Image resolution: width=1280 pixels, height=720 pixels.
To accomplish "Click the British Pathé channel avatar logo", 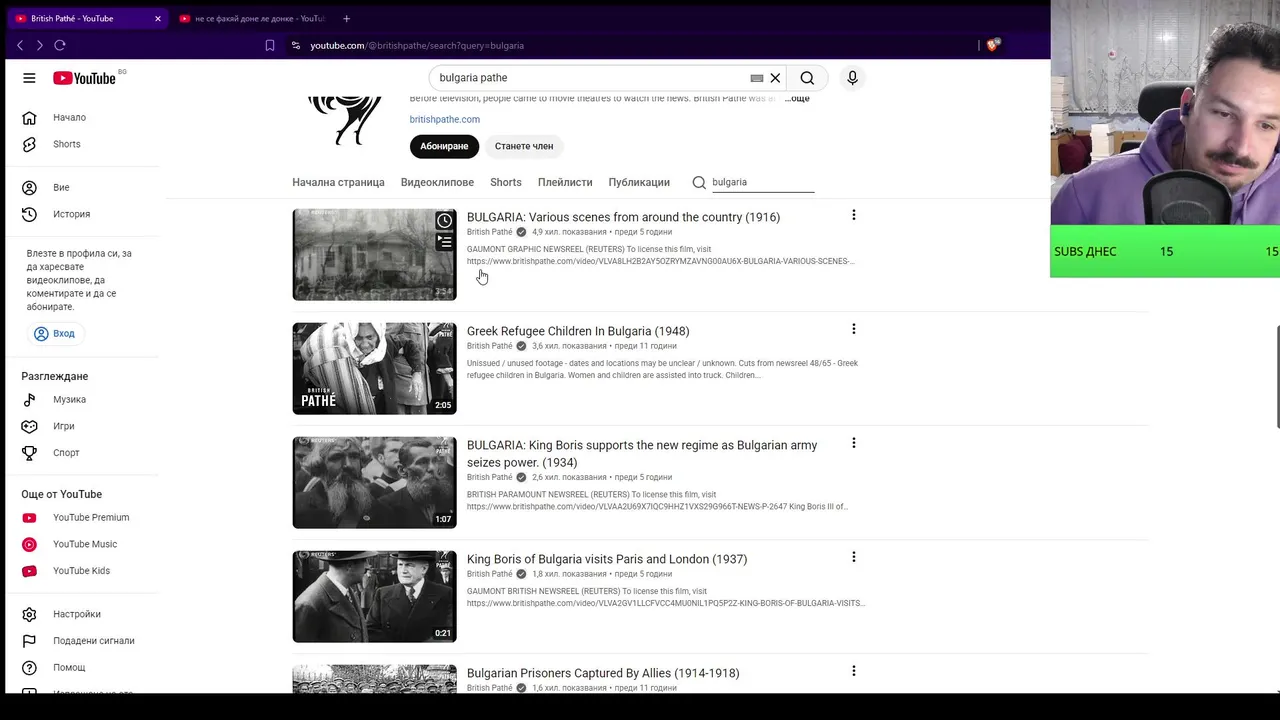I will [x=345, y=120].
